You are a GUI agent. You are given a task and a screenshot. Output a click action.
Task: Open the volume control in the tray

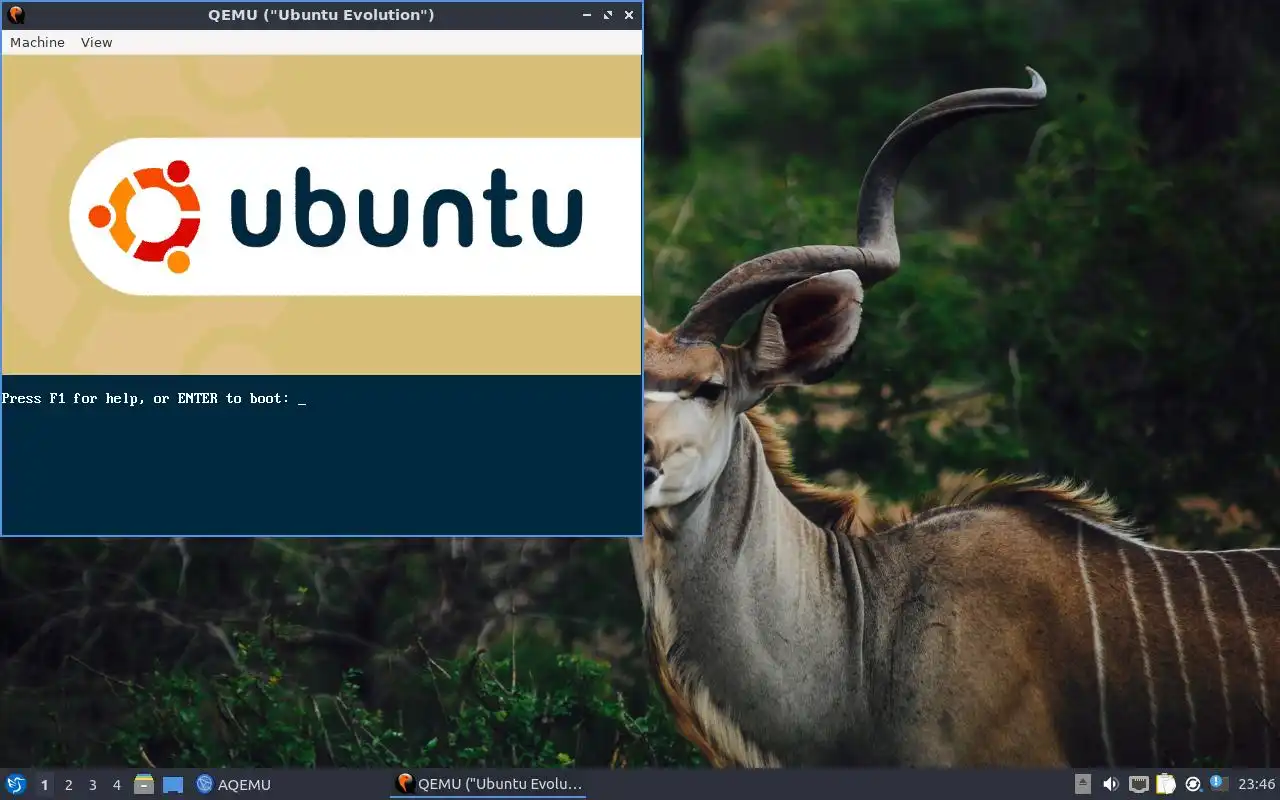coord(1111,784)
